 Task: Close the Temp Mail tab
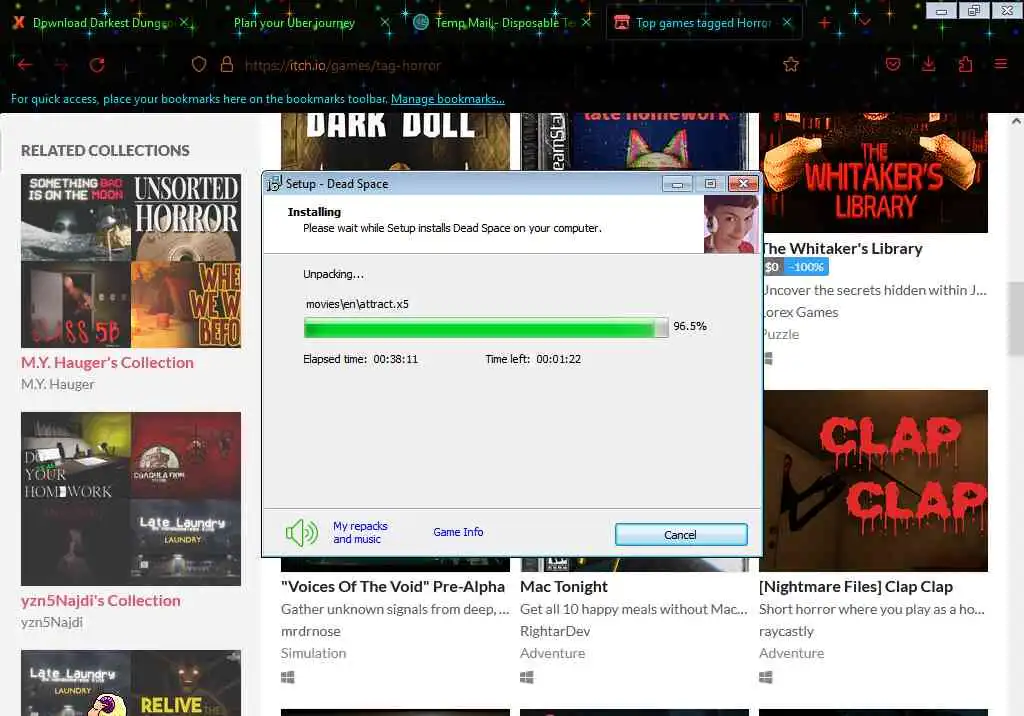pos(586,23)
